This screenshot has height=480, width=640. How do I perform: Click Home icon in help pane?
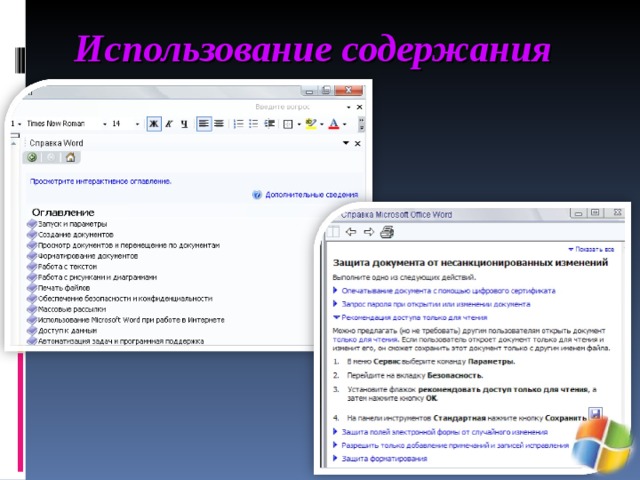71,157
